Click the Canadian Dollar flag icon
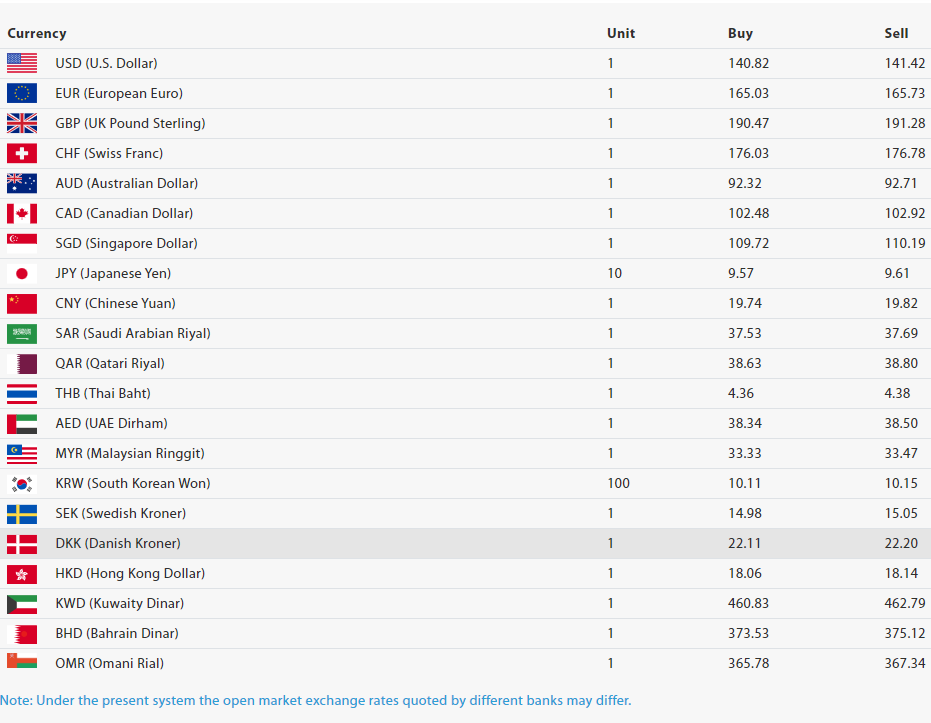This screenshot has width=931, height=723. pyautogui.click(x=22, y=213)
